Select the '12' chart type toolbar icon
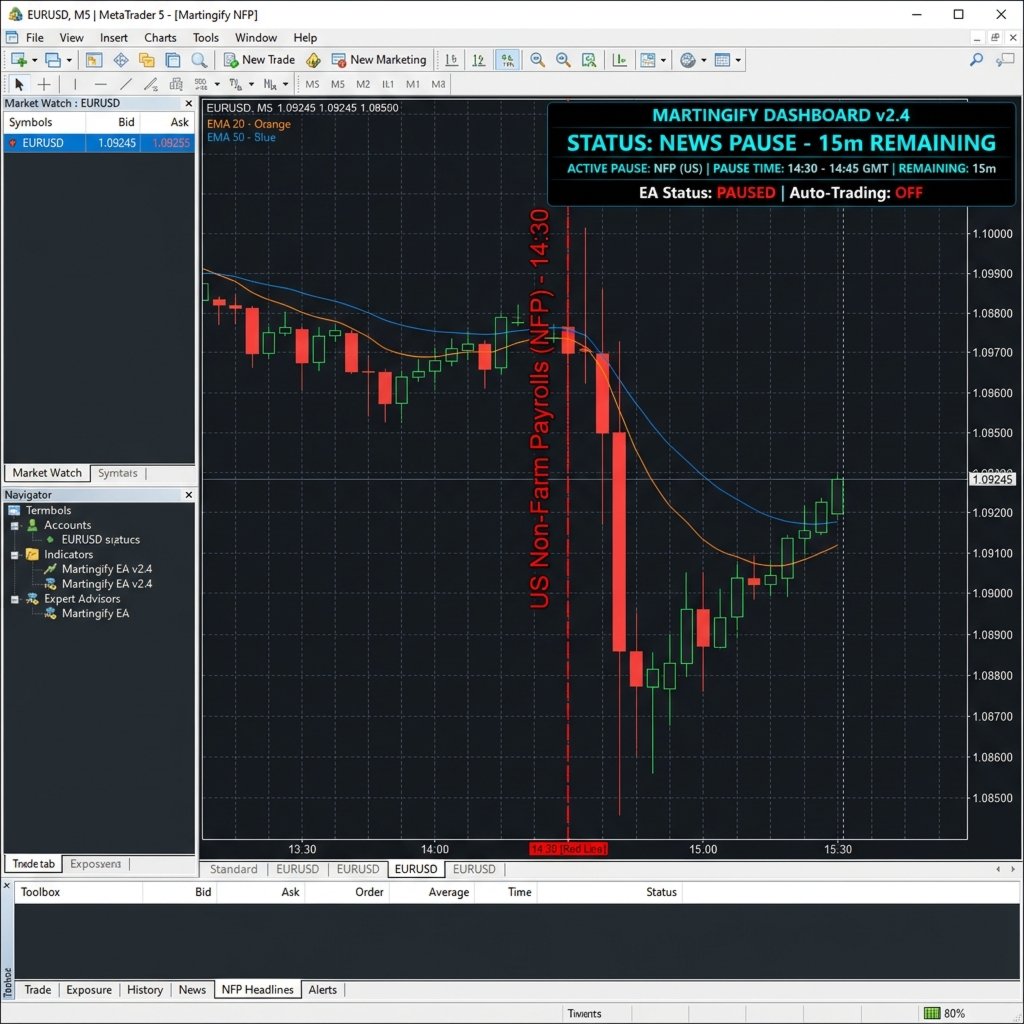The height and width of the screenshot is (1024, 1024). pyautogui.click(x=479, y=60)
